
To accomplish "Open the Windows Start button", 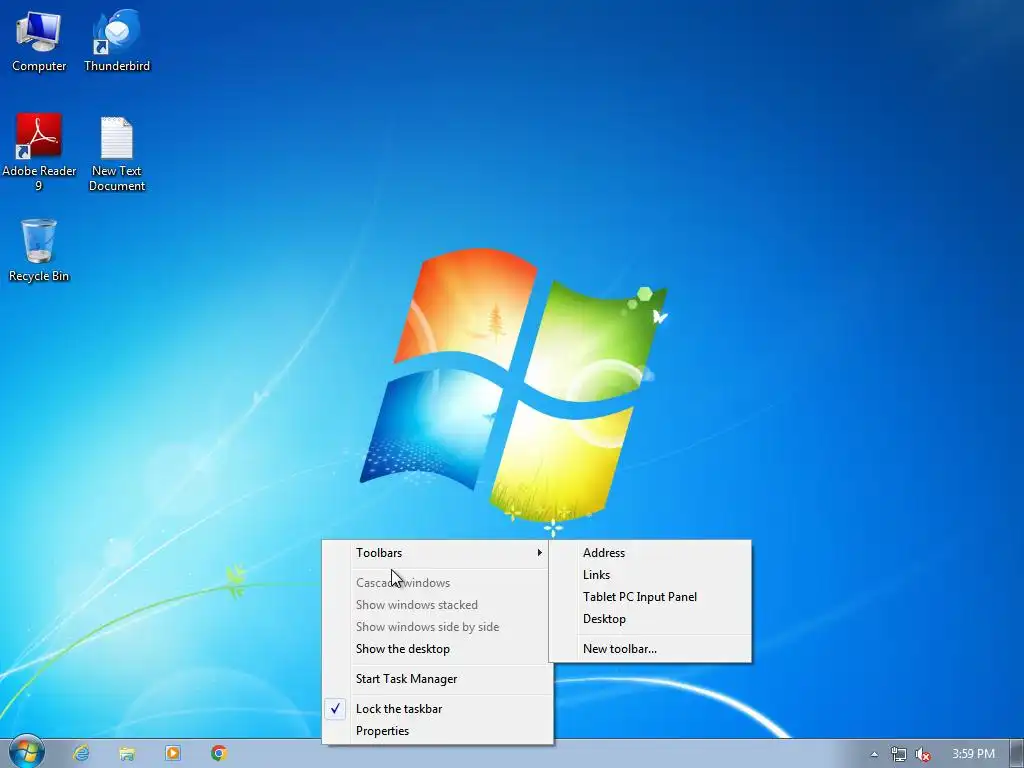I will click(x=26, y=752).
